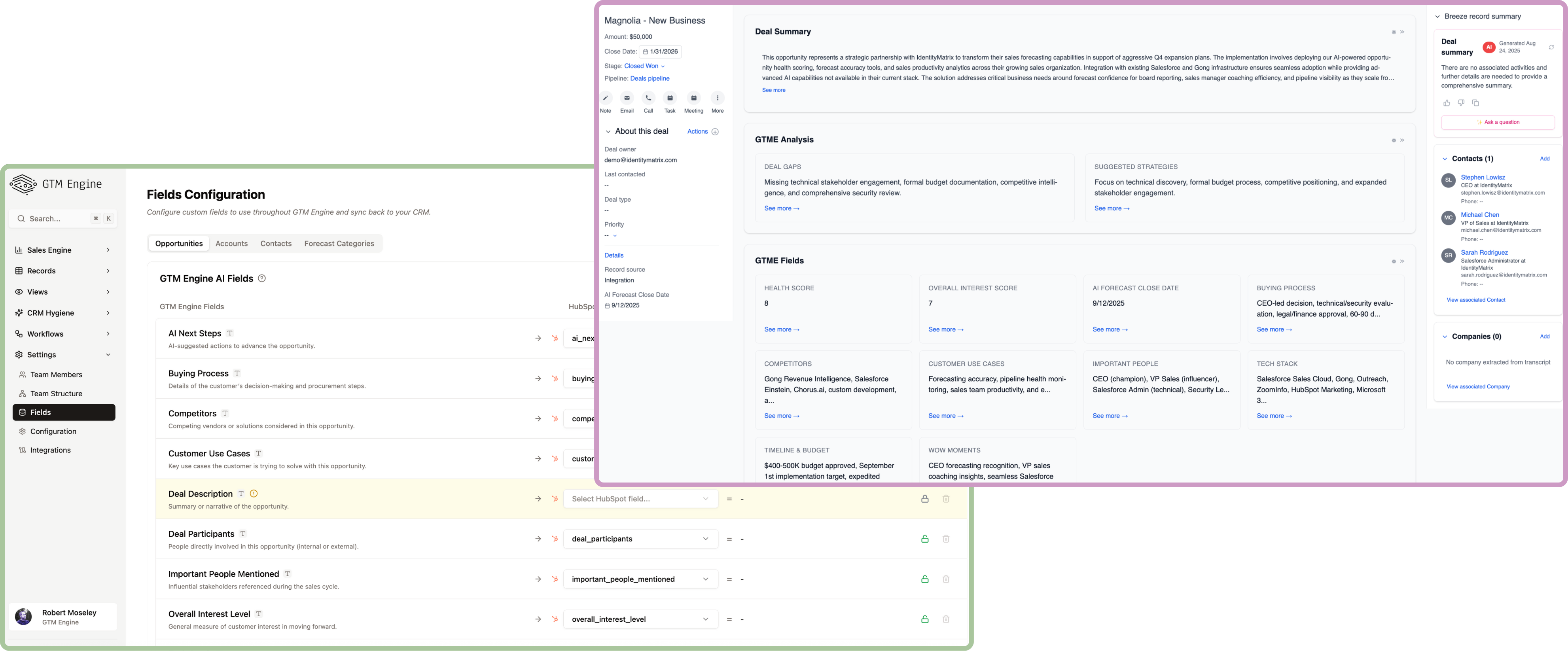Expand the Priority dropdown

coord(614,235)
